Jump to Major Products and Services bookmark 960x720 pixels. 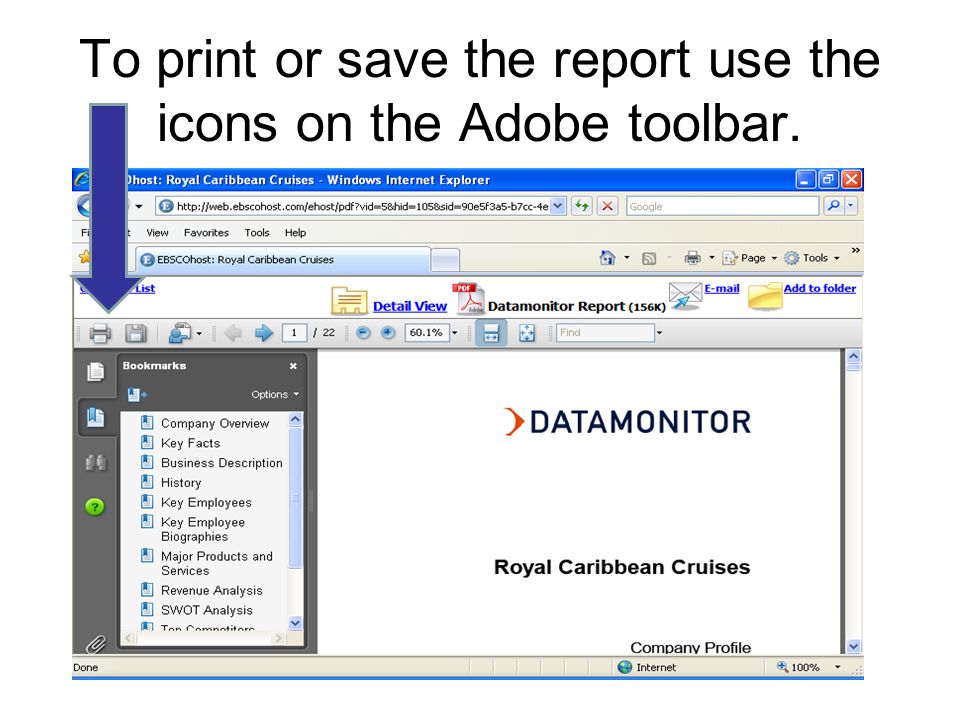point(217,563)
